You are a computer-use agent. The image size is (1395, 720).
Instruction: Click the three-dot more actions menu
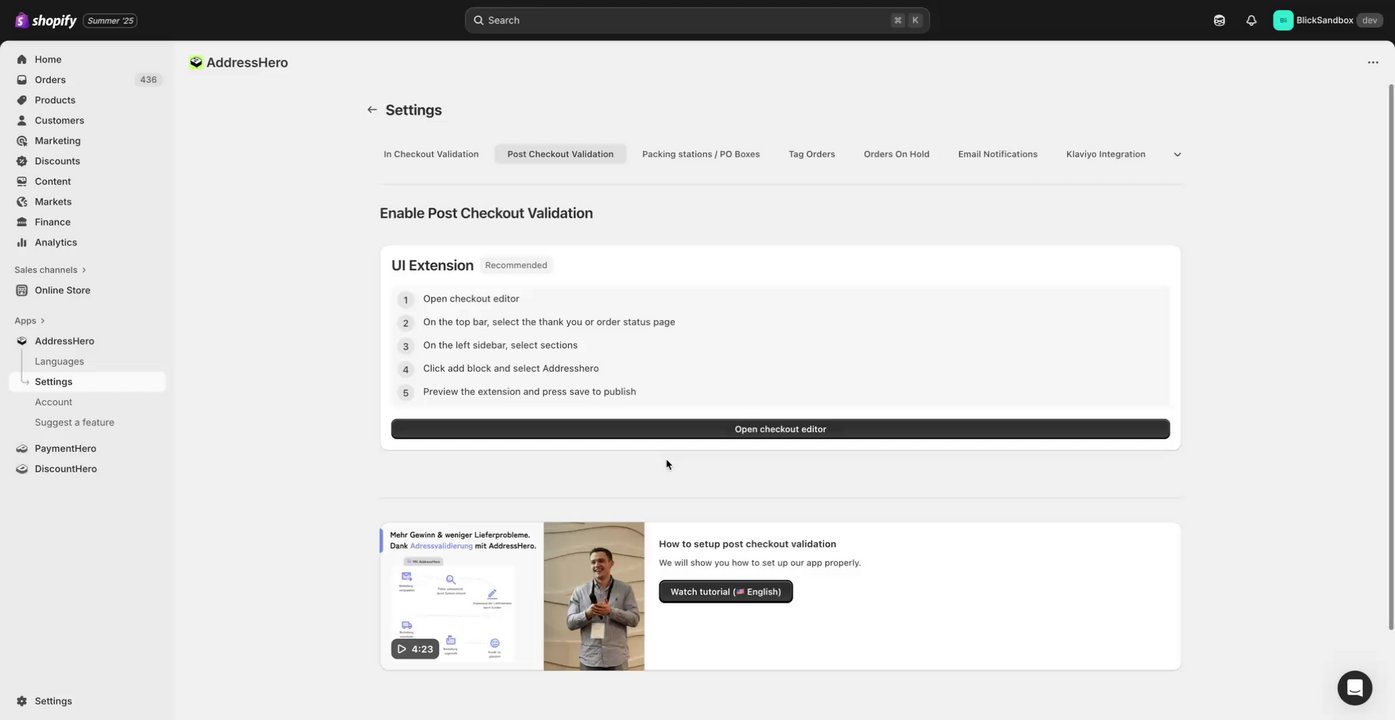coord(1373,62)
